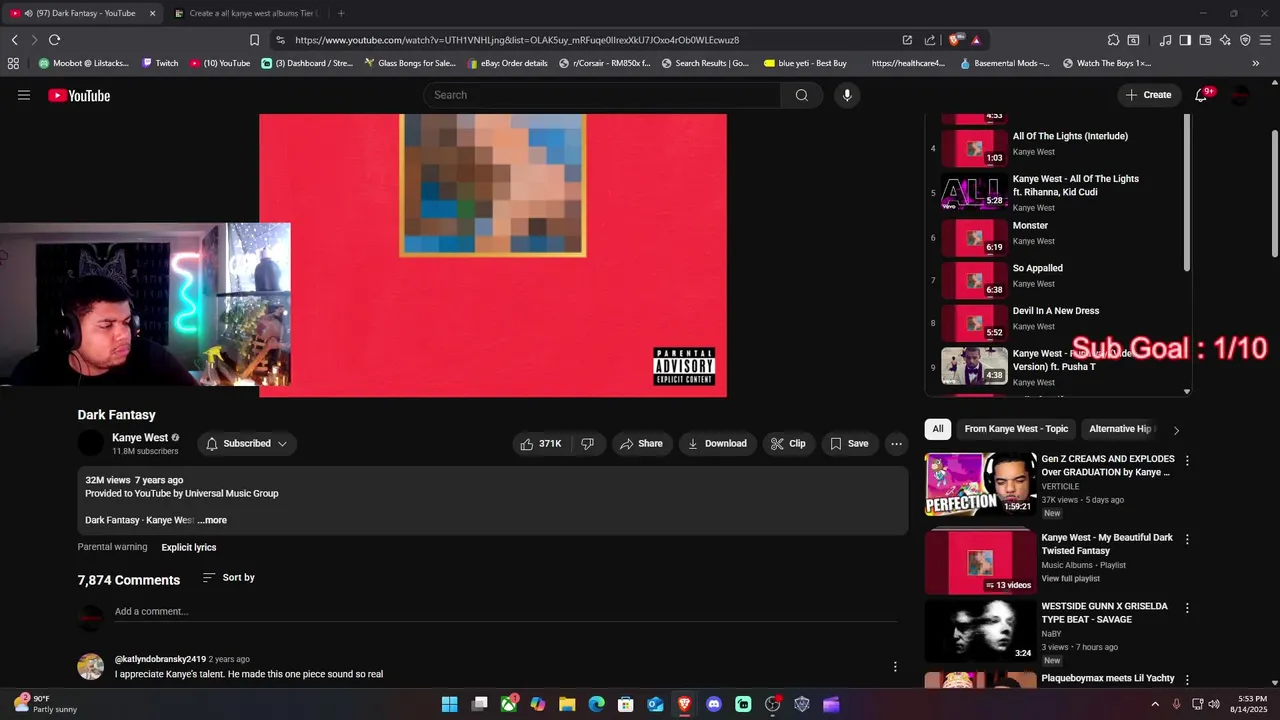Open Brave VPN shield icon
The image size is (1280, 720).
point(1245,40)
